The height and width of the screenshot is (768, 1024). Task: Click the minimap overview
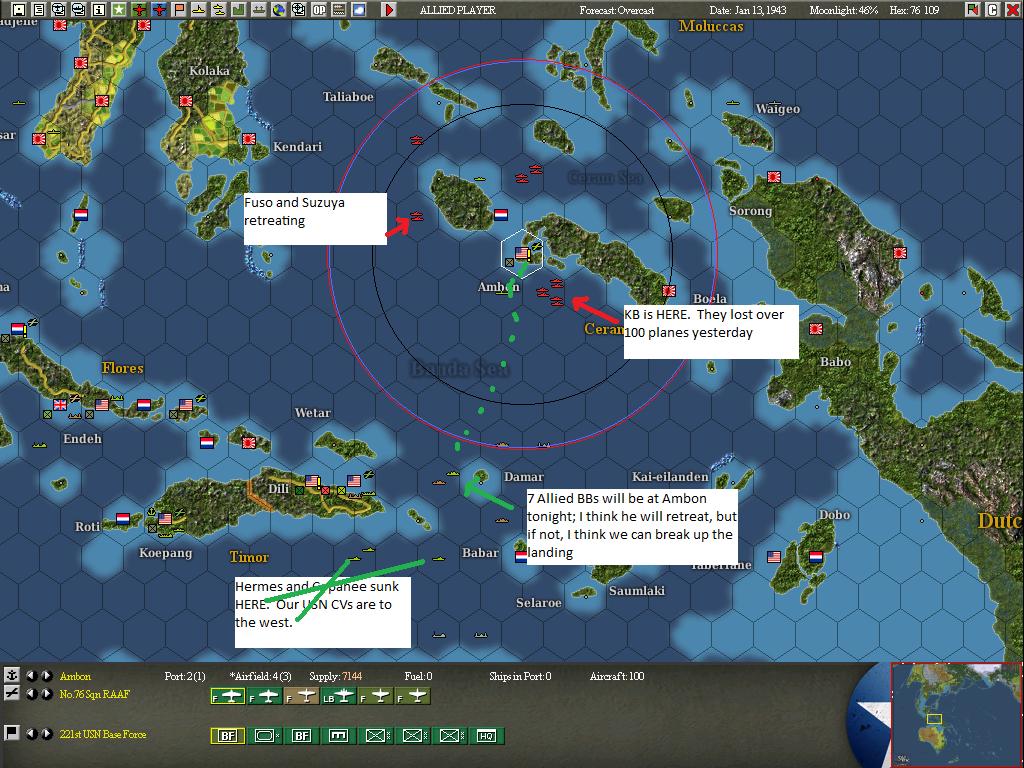(x=955, y=715)
